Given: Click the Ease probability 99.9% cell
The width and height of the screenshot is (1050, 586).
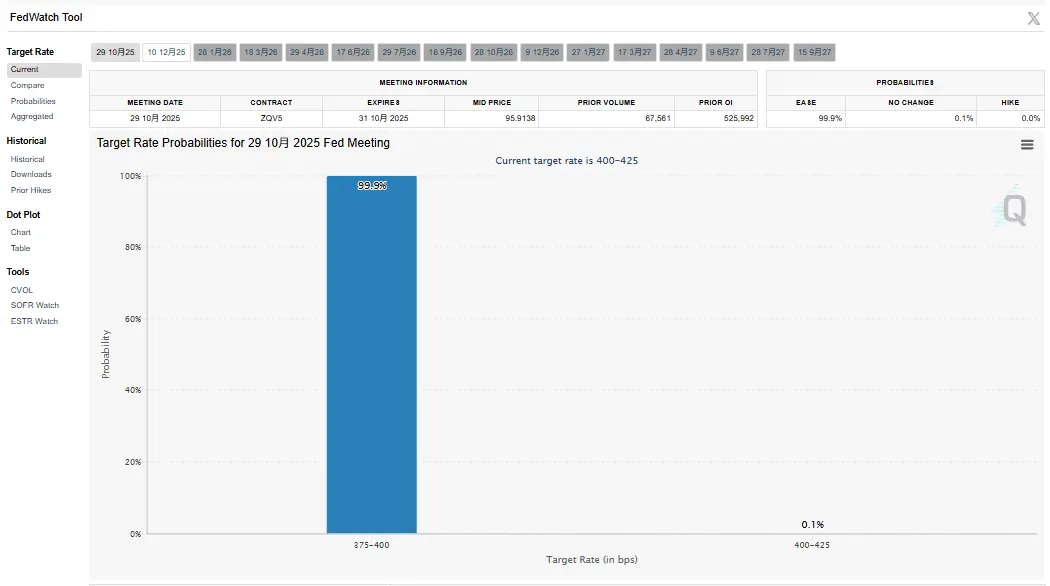Looking at the screenshot, I should coord(806,119).
